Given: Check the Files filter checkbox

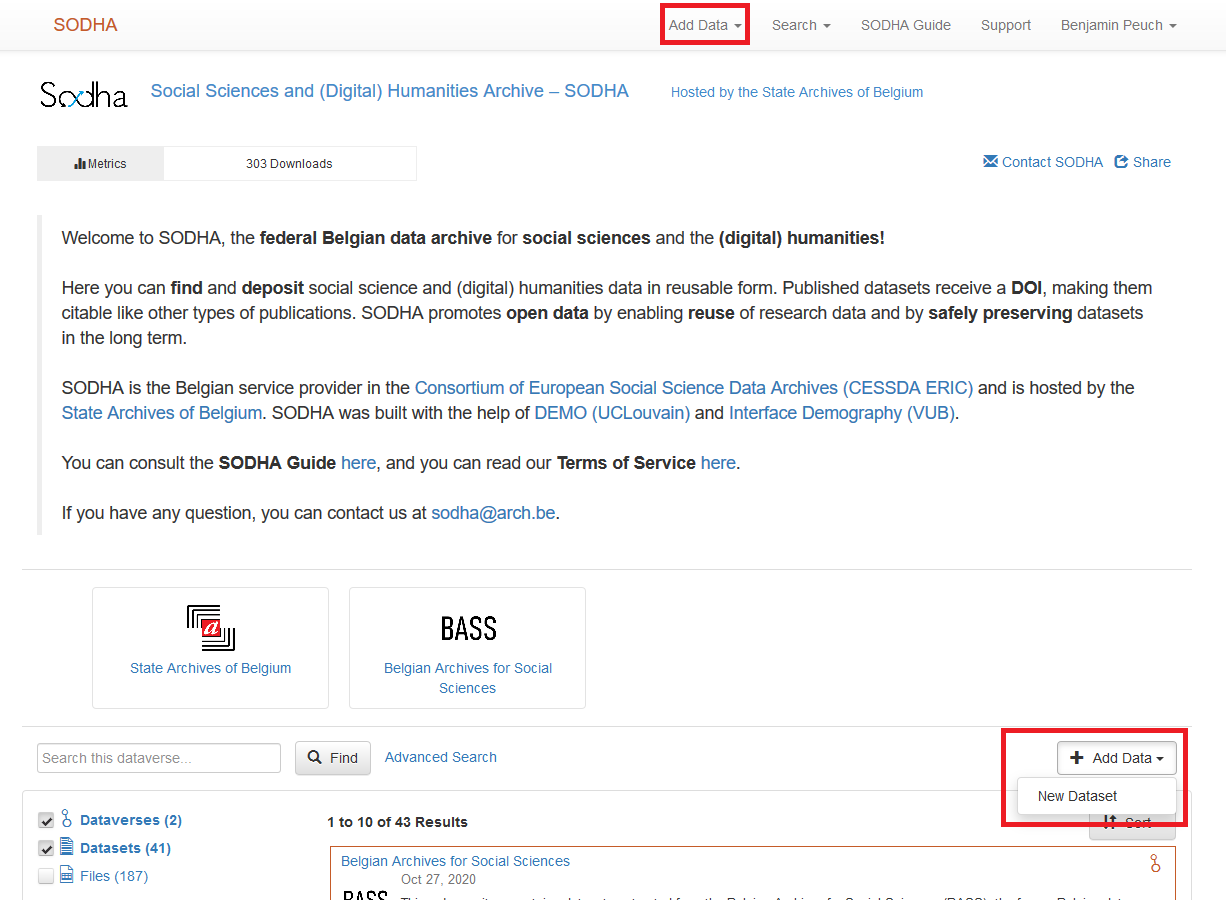Looking at the screenshot, I should (x=46, y=876).
